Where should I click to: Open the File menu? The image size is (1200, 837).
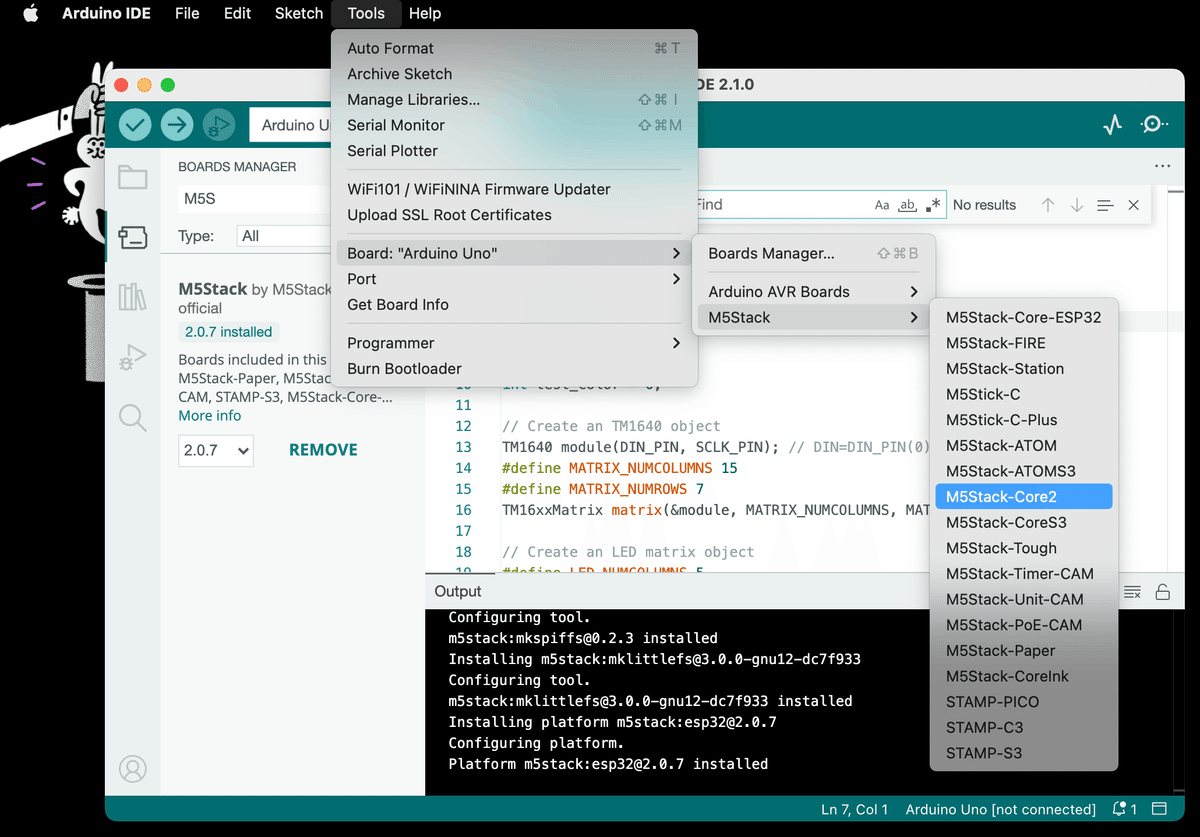[187, 14]
